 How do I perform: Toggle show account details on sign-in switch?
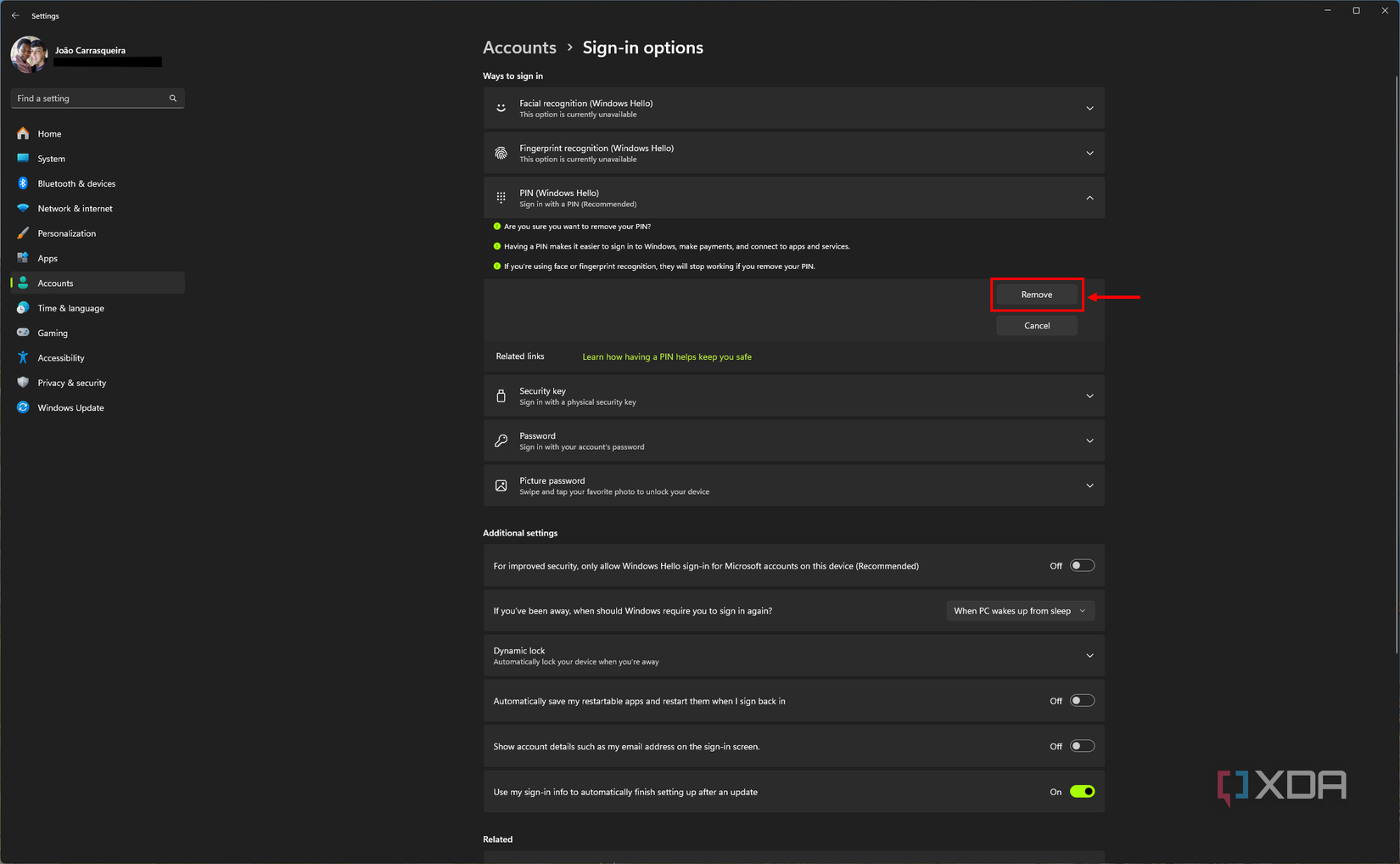click(x=1082, y=747)
